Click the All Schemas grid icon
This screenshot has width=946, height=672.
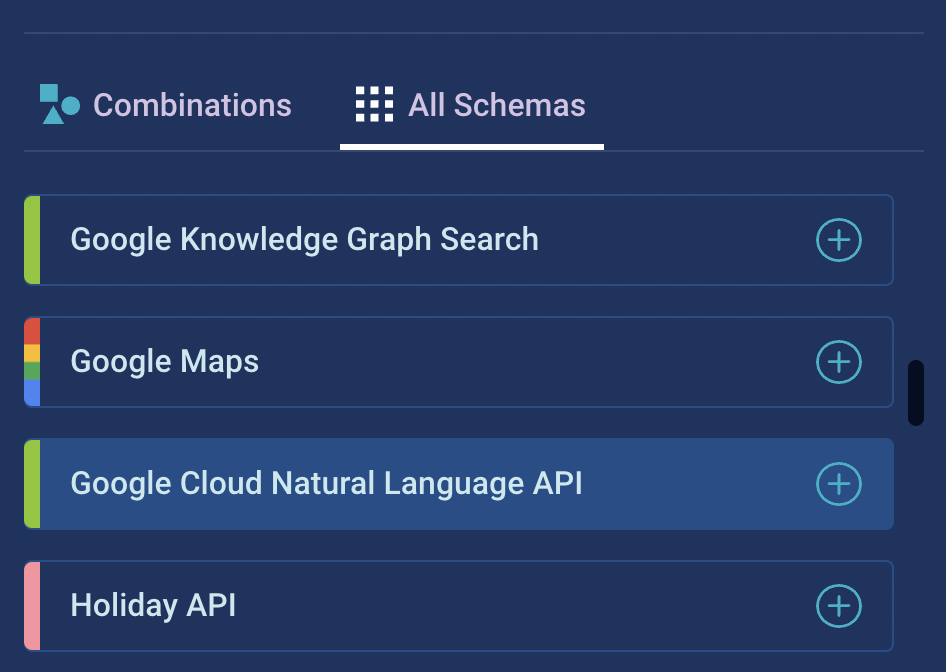[374, 104]
